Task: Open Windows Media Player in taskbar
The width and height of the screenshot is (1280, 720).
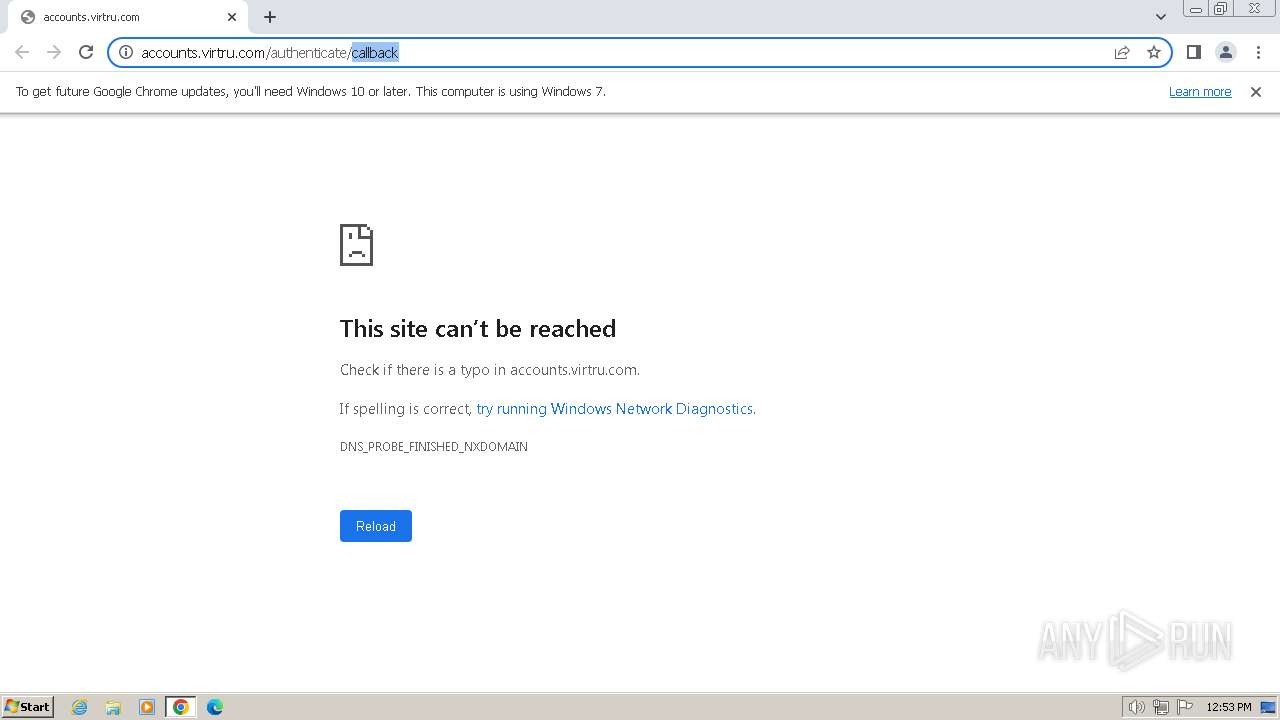Action: [x=147, y=707]
